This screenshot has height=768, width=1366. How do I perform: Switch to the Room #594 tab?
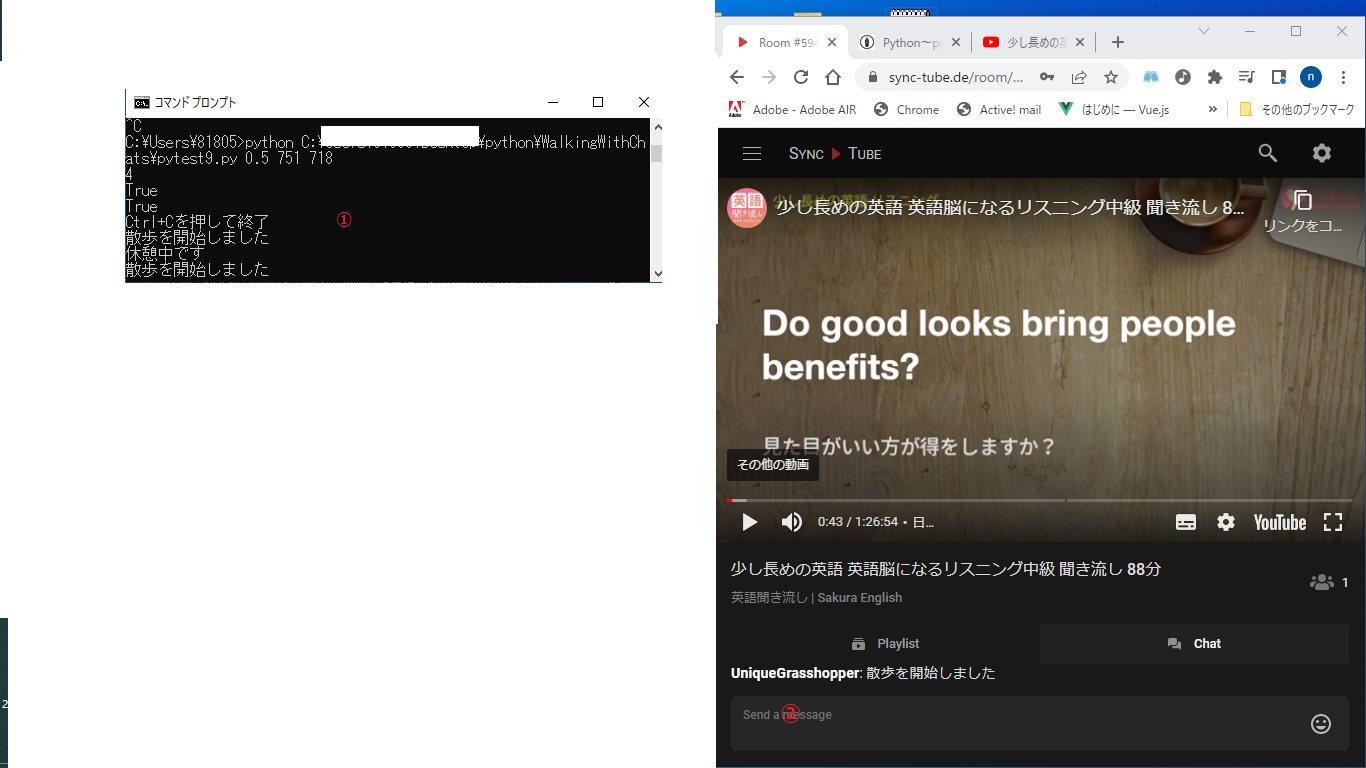click(x=786, y=42)
